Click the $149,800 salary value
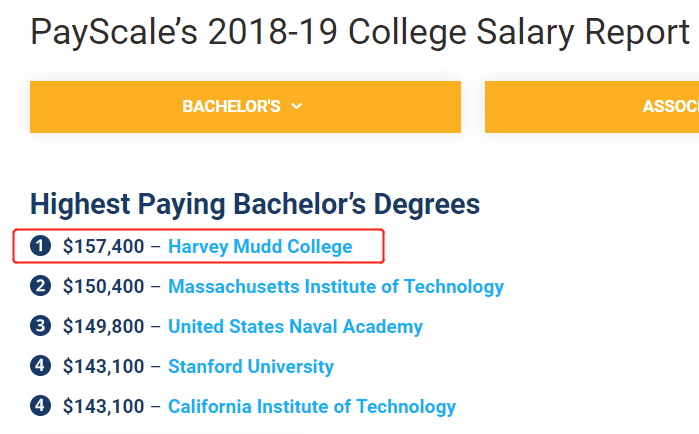699x434 pixels. pyautogui.click(x=103, y=327)
